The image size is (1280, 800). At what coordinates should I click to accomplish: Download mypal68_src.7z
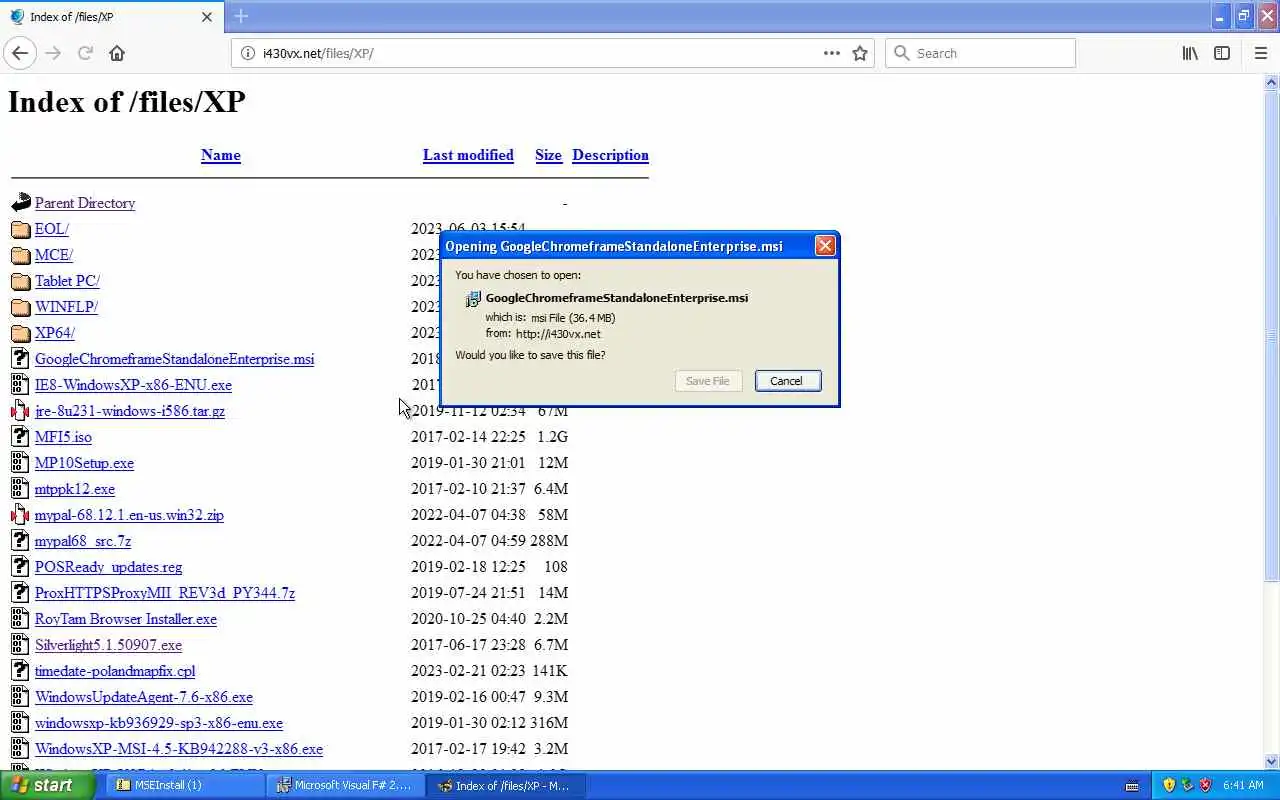(x=83, y=541)
